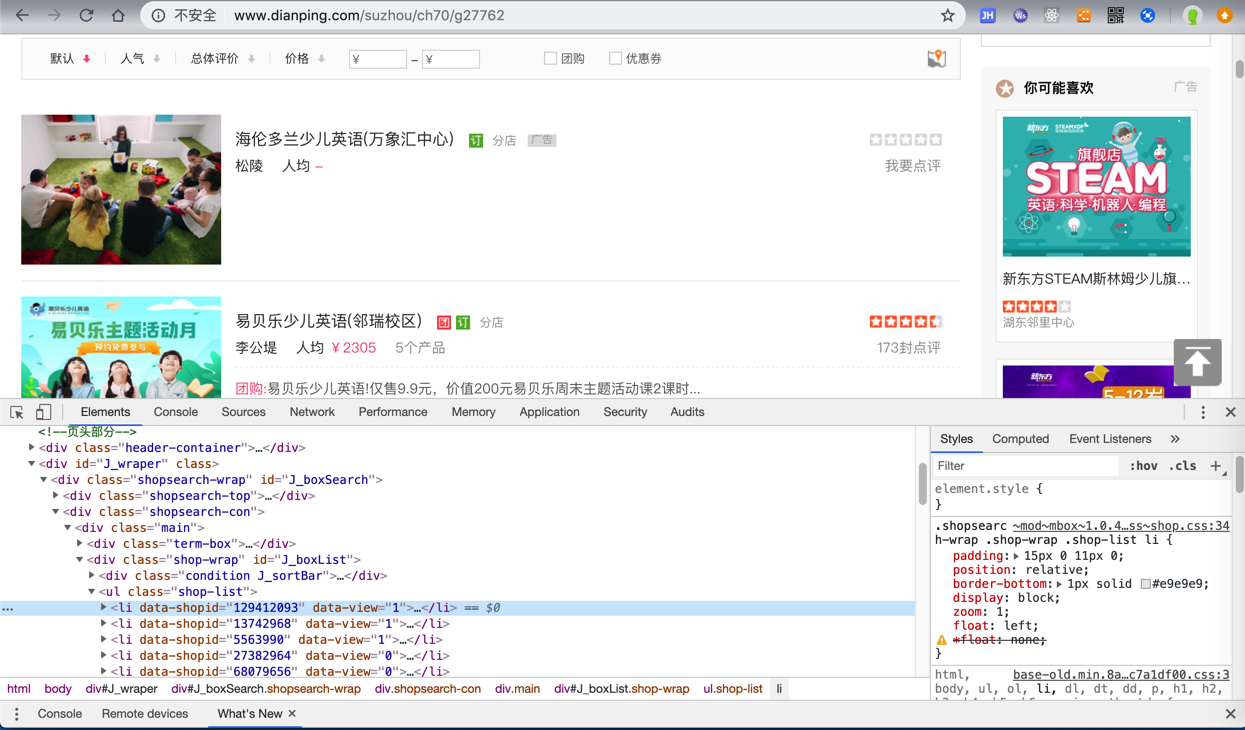Screen dimensions: 1245x730
Task: Expand li with shopid 13742968
Action: [104, 624]
